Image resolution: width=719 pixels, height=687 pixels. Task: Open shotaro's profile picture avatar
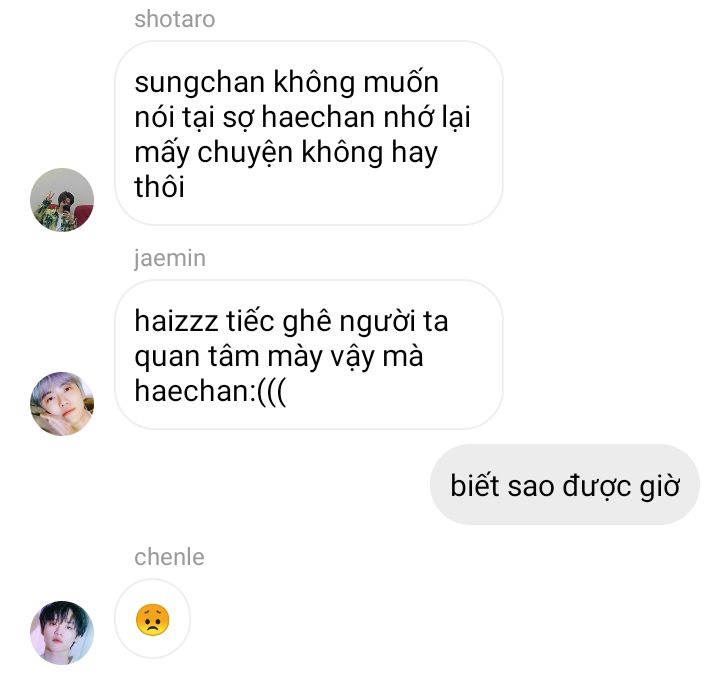62,200
